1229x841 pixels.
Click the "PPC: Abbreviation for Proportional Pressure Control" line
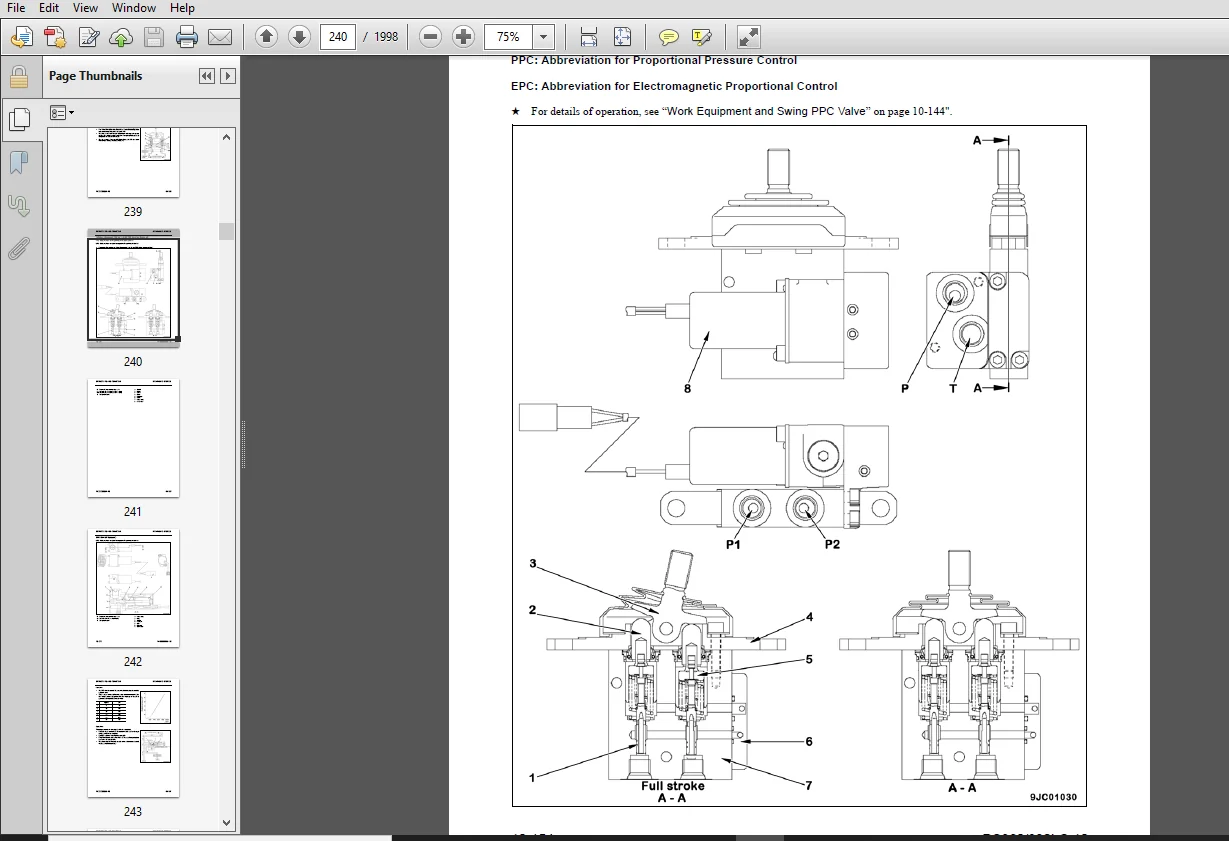(x=654, y=61)
